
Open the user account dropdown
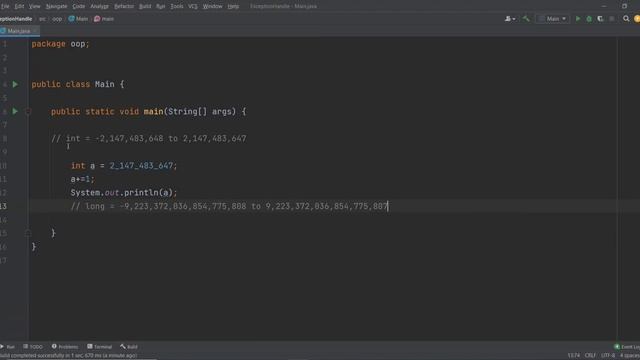point(510,19)
